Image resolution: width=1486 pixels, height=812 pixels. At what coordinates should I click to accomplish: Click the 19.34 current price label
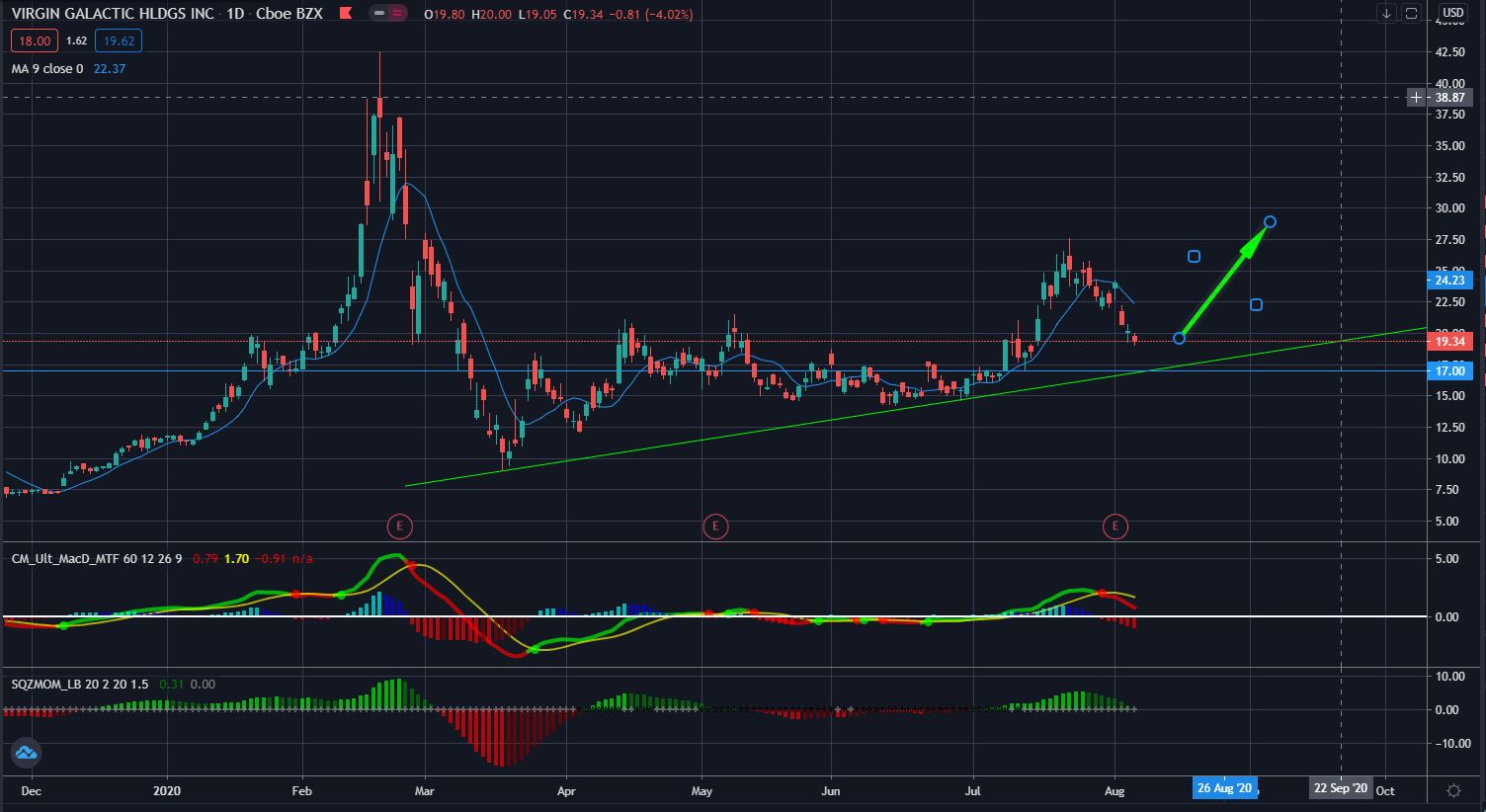[1449, 342]
